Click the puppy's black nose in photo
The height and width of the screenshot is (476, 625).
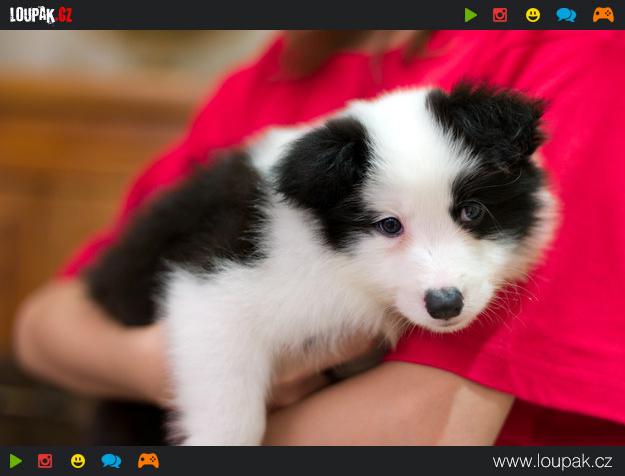443,302
